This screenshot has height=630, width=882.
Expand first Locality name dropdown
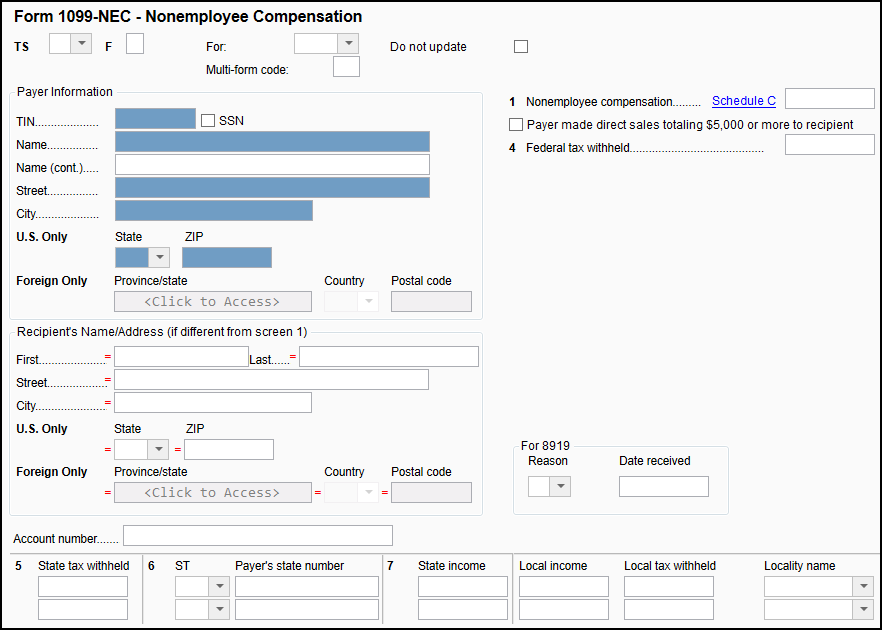862,587
